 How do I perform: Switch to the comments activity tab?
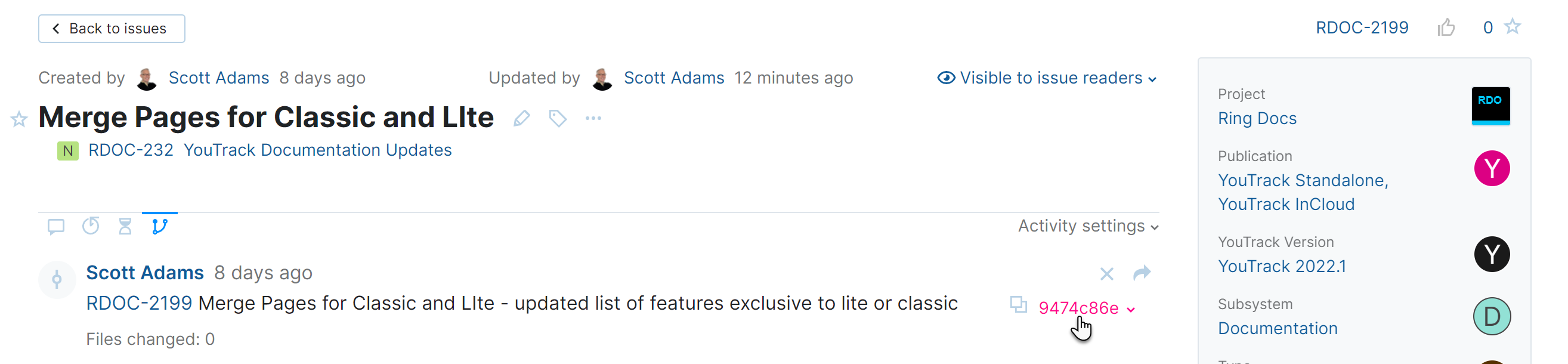56,226
